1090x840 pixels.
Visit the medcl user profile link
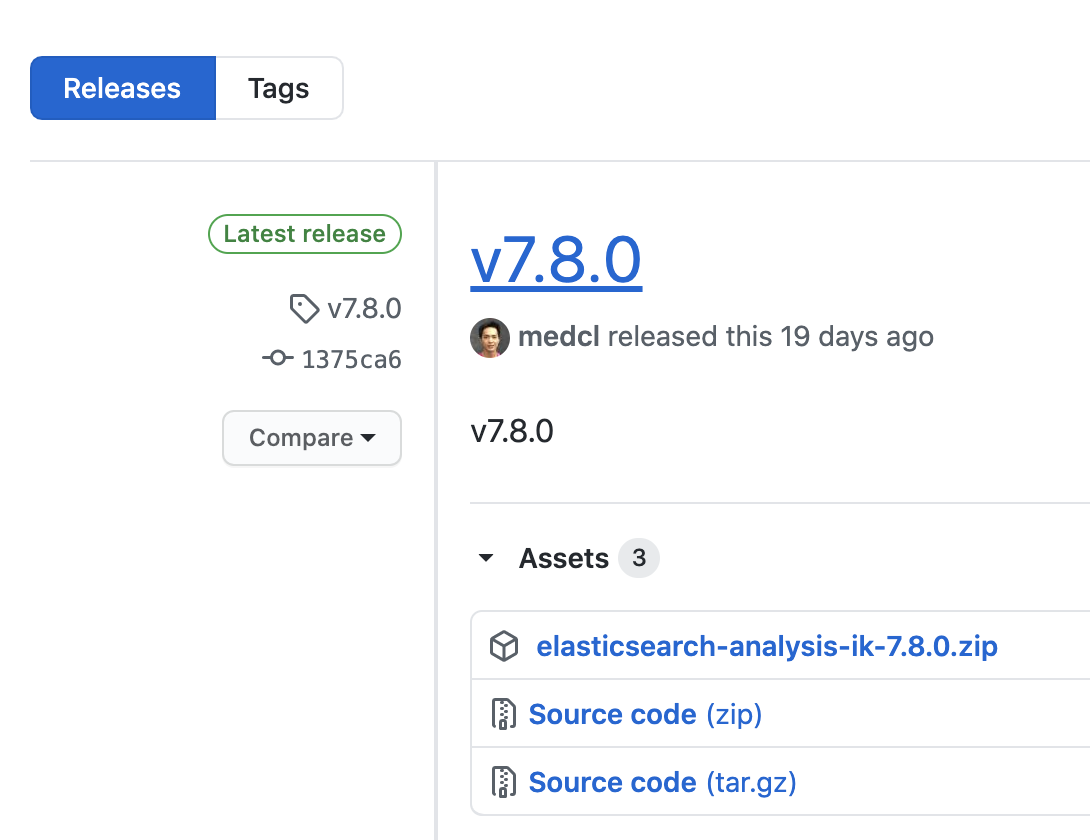(x=558, y=337)
